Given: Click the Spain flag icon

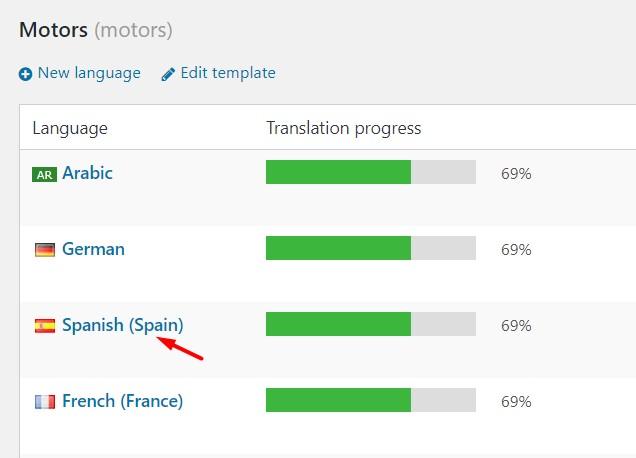Looking at the screenshot, I should (44, 326).
